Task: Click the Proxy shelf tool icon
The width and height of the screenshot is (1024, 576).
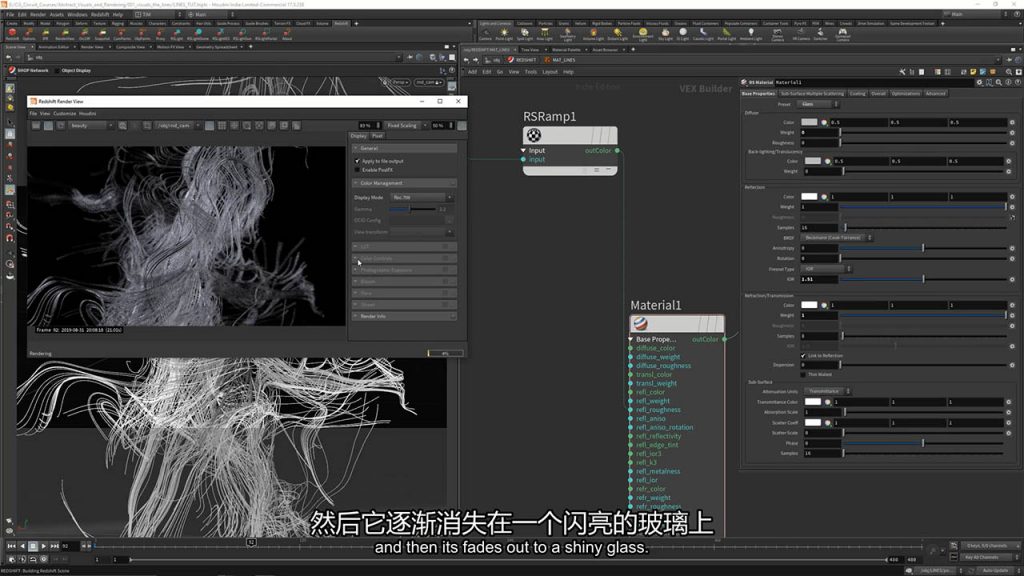Action: [x=161, y=32]
